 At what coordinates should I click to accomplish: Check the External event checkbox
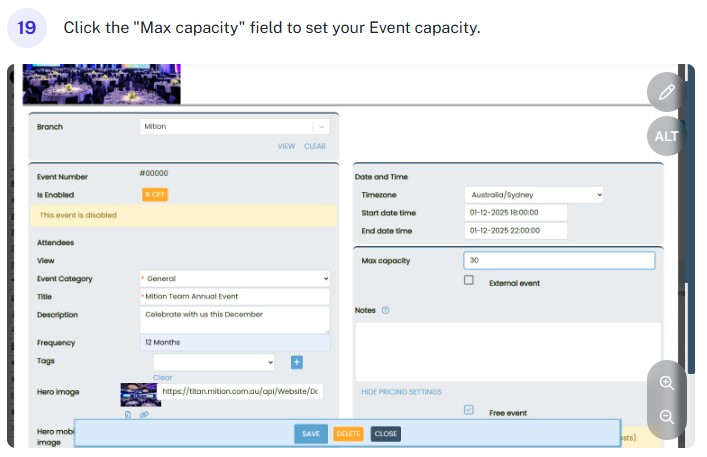pos(469,281)
